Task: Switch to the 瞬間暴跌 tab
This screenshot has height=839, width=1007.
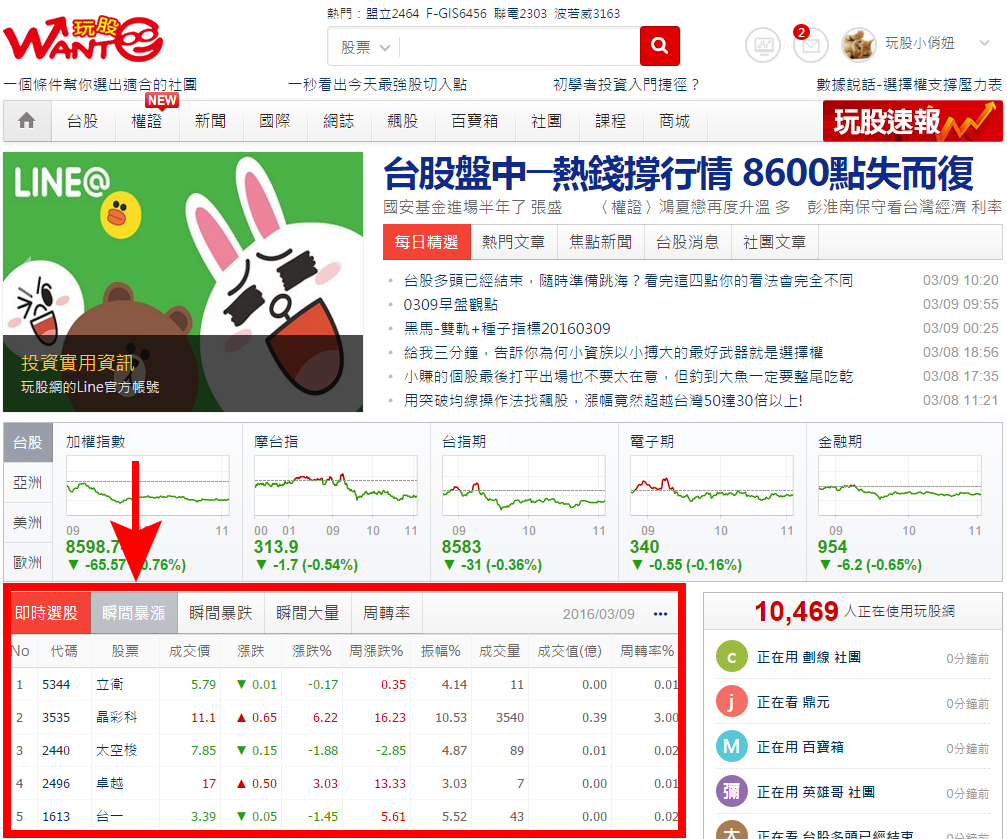Action: [x=222, y=614]
